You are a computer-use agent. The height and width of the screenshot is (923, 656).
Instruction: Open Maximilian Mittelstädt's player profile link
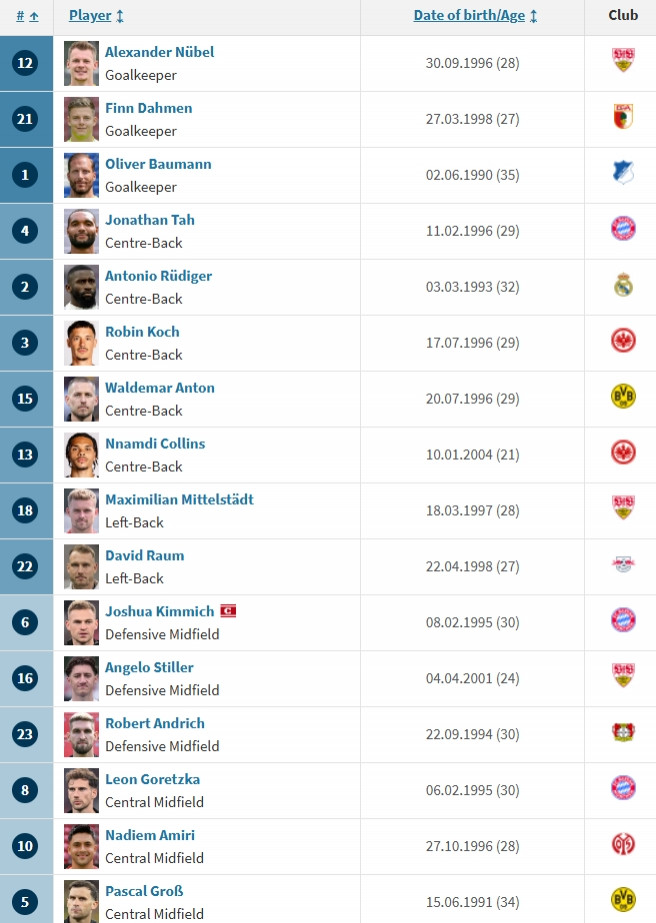pyautogui.click(x=179, y=499)
